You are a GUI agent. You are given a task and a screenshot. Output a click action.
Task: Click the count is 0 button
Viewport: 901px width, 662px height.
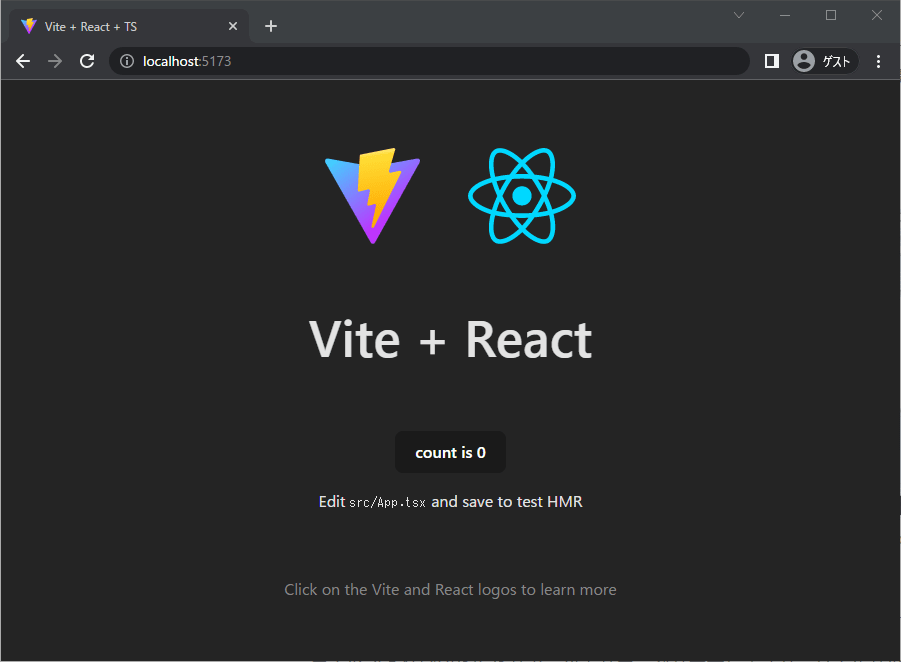pyautogui.click(x=450, y=452)
